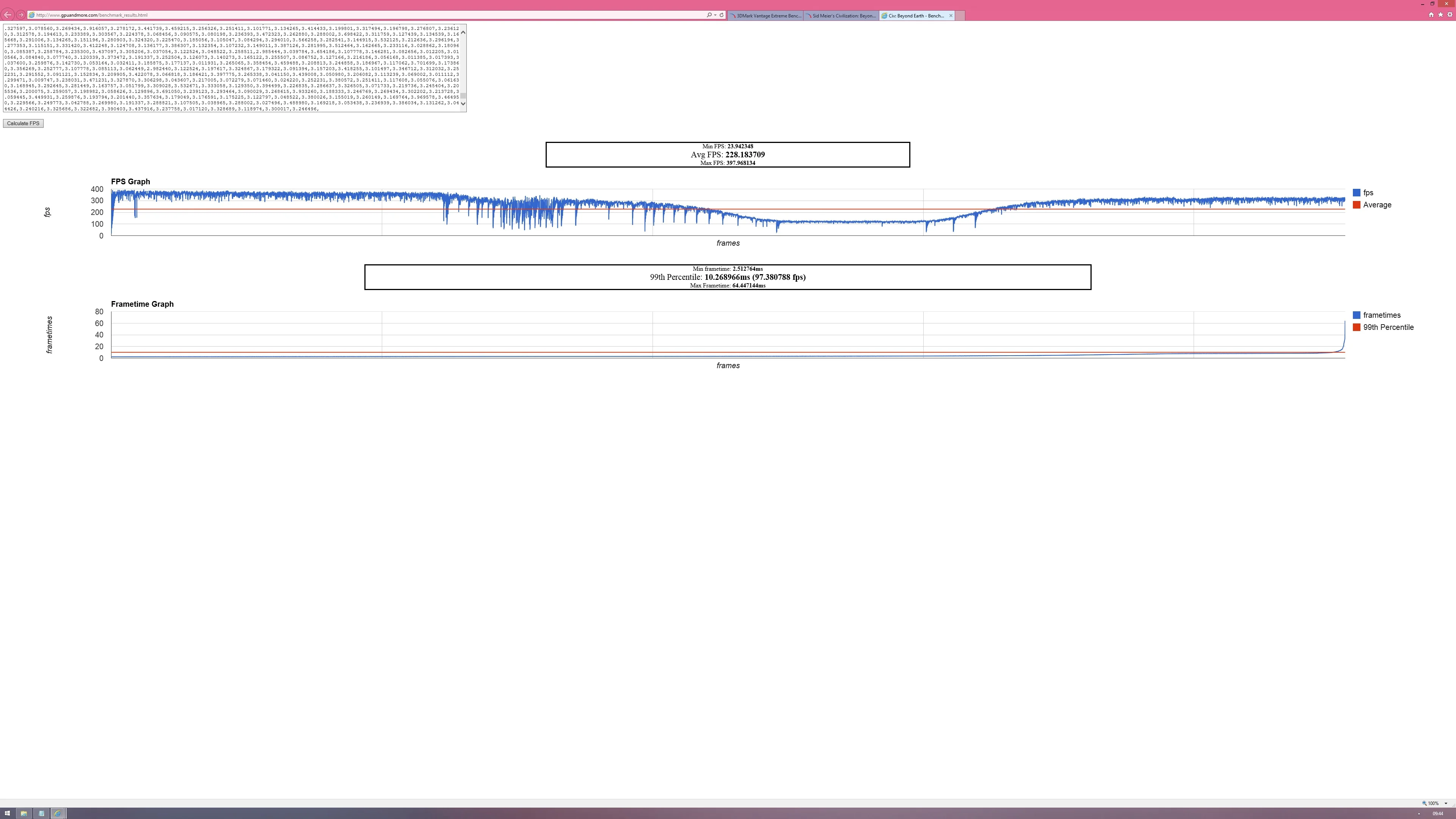Click the Frametime Graph title
The width and height of the screenshot is (1456, 819).
143,304
